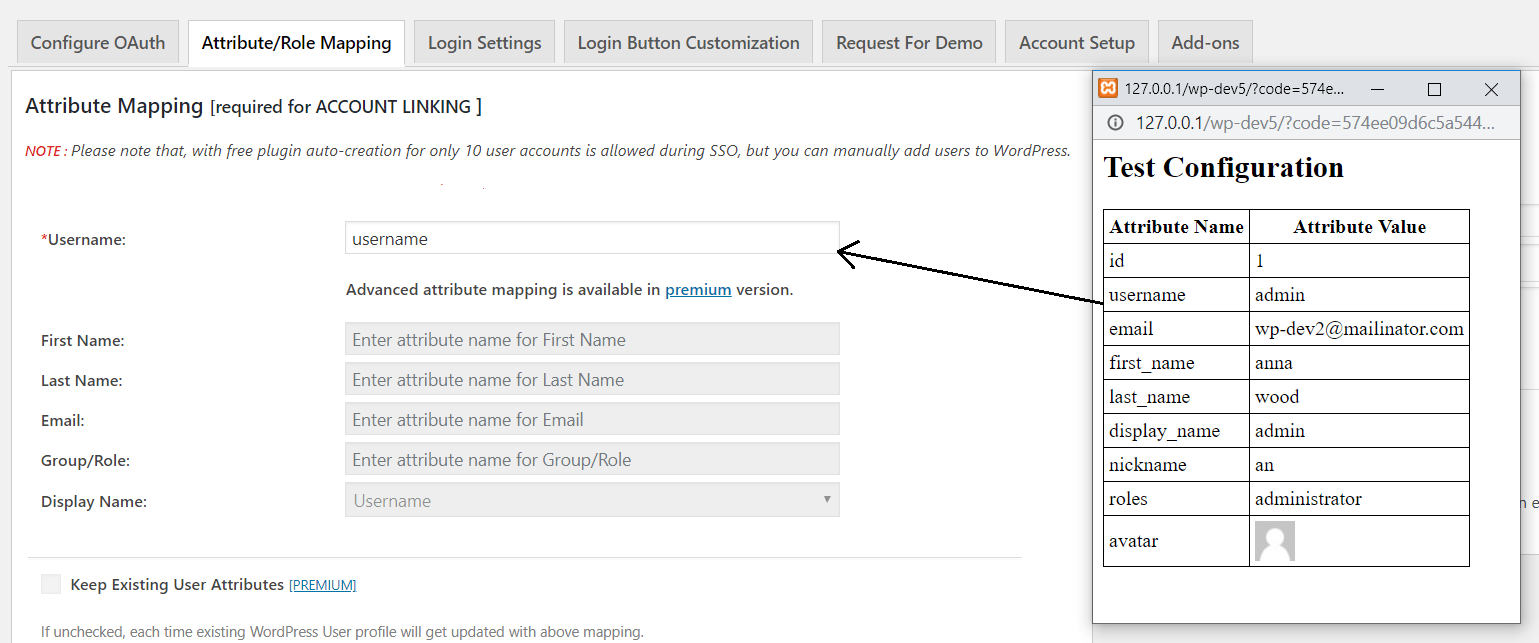Click the 'Attribute Mapping' section heading
The image size is (1539, 643).
tap(114, 106)
